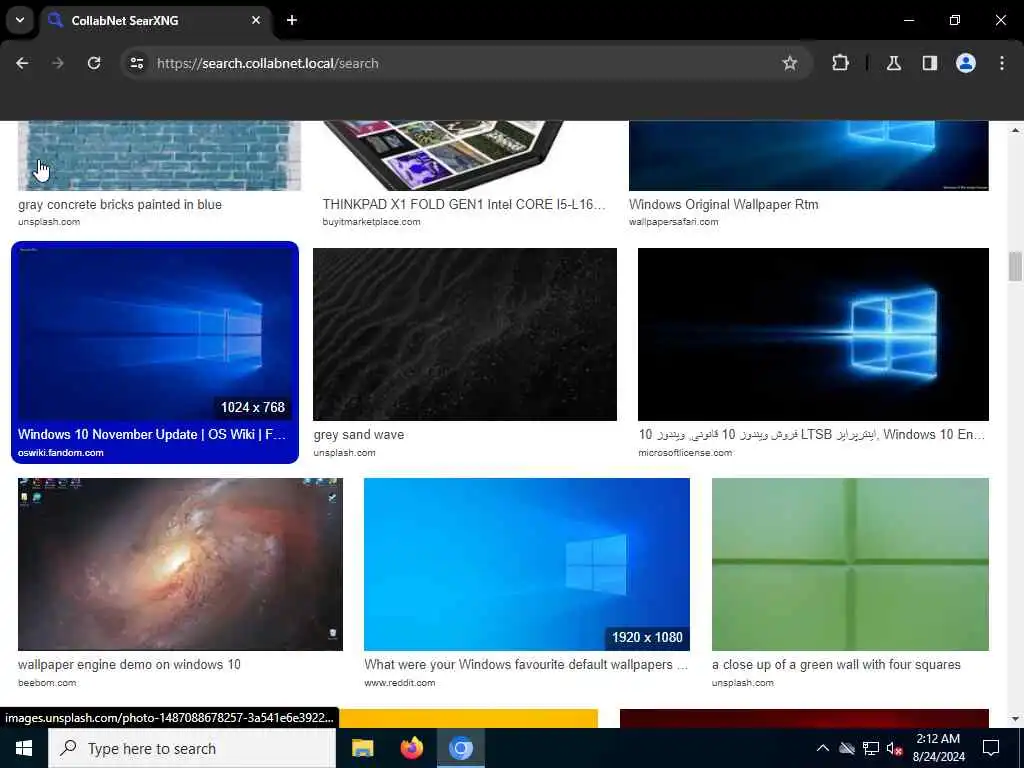Go back to the previous page
1024x768 pixels.
coord(22,63)
